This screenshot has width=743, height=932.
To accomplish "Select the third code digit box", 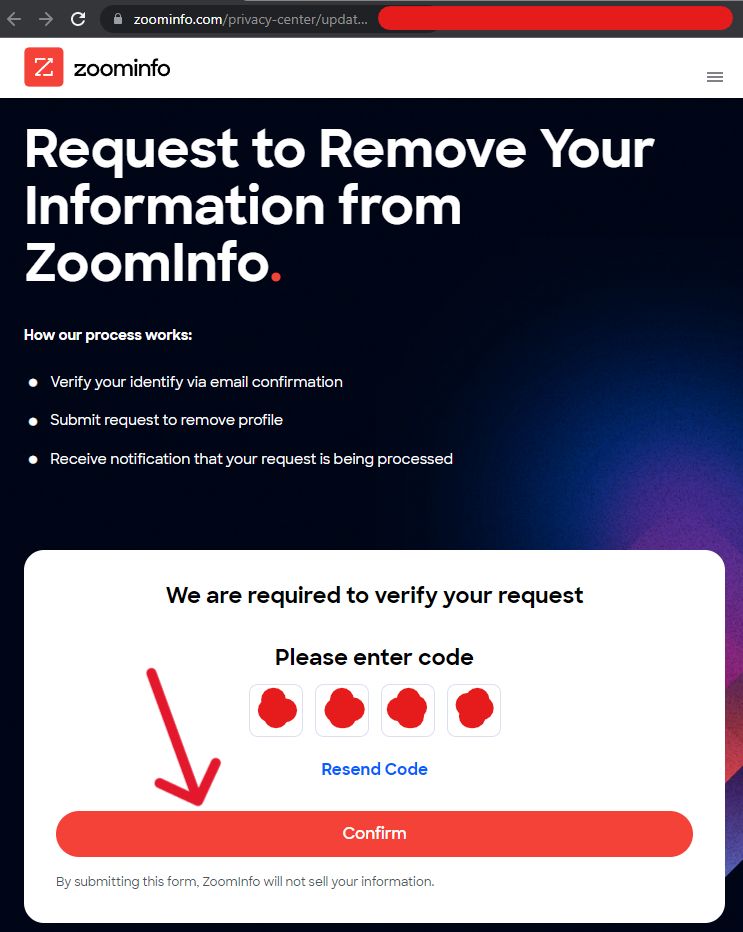I will 408,710.
